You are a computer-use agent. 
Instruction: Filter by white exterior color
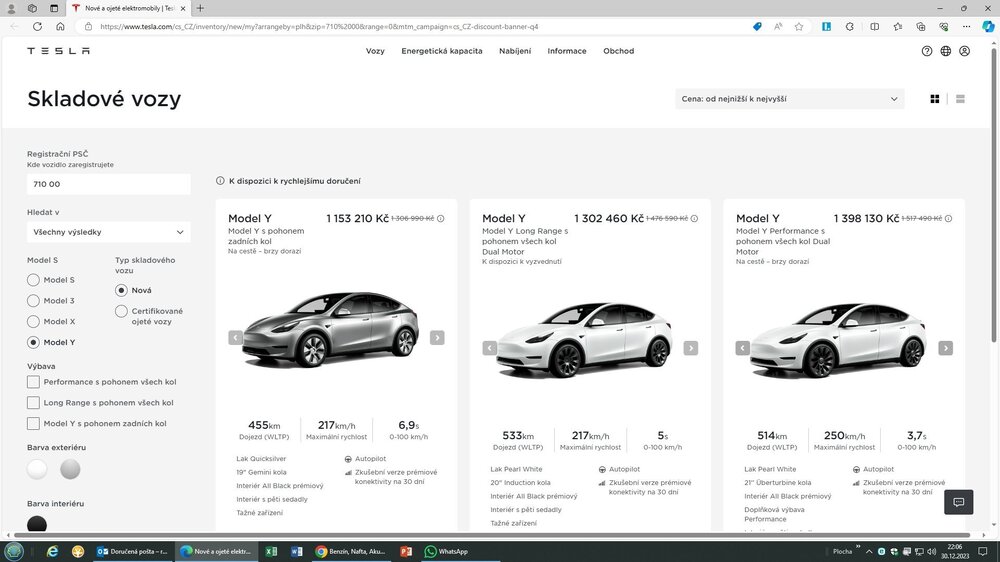tap(37, 470)
